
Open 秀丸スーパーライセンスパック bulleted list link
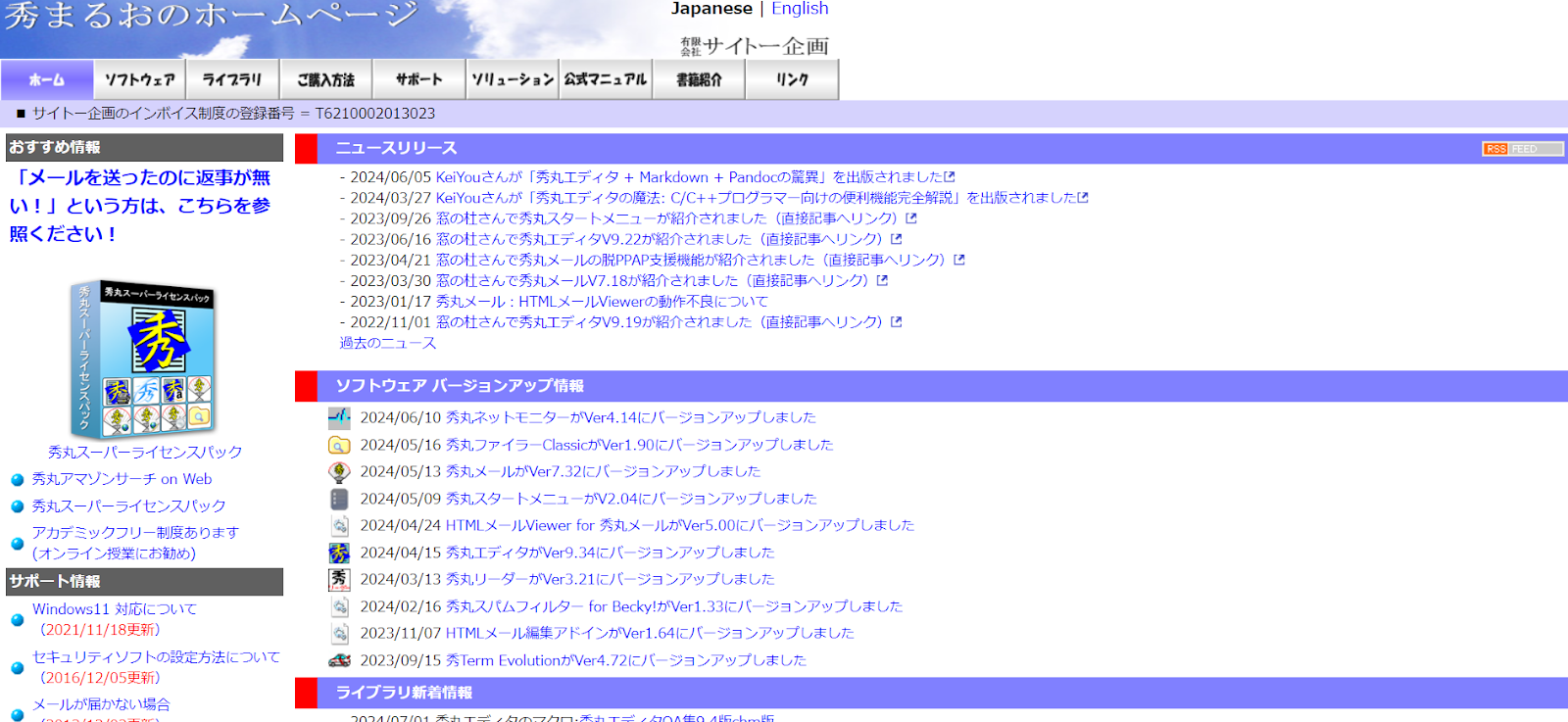pos(128,506)
